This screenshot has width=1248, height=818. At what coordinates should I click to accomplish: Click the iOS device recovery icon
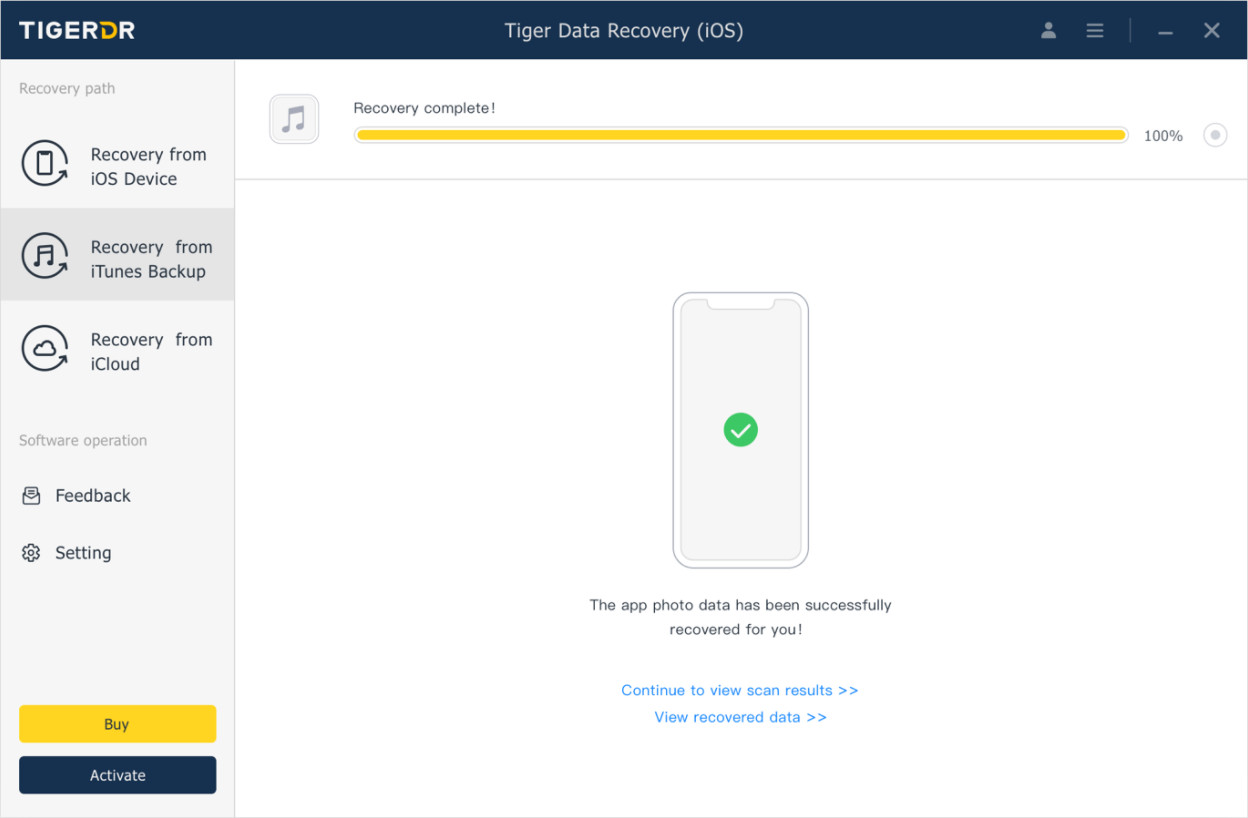pyautogui.click(x=45, y=163)
